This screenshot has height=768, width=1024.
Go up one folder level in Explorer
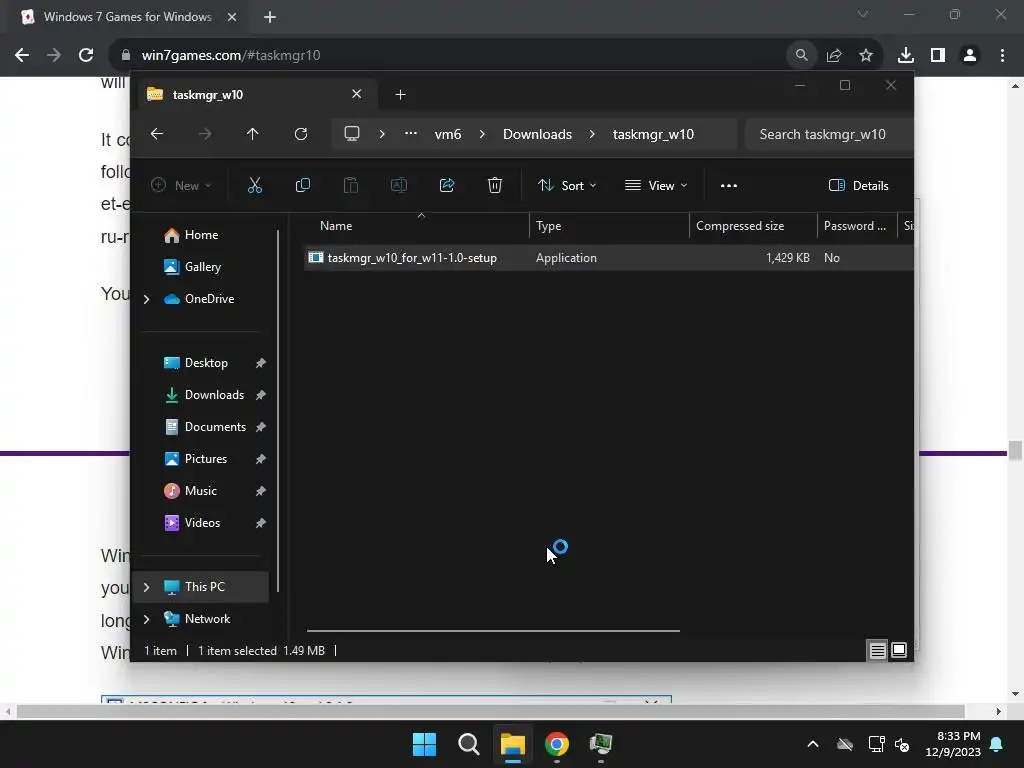[253, 134]
